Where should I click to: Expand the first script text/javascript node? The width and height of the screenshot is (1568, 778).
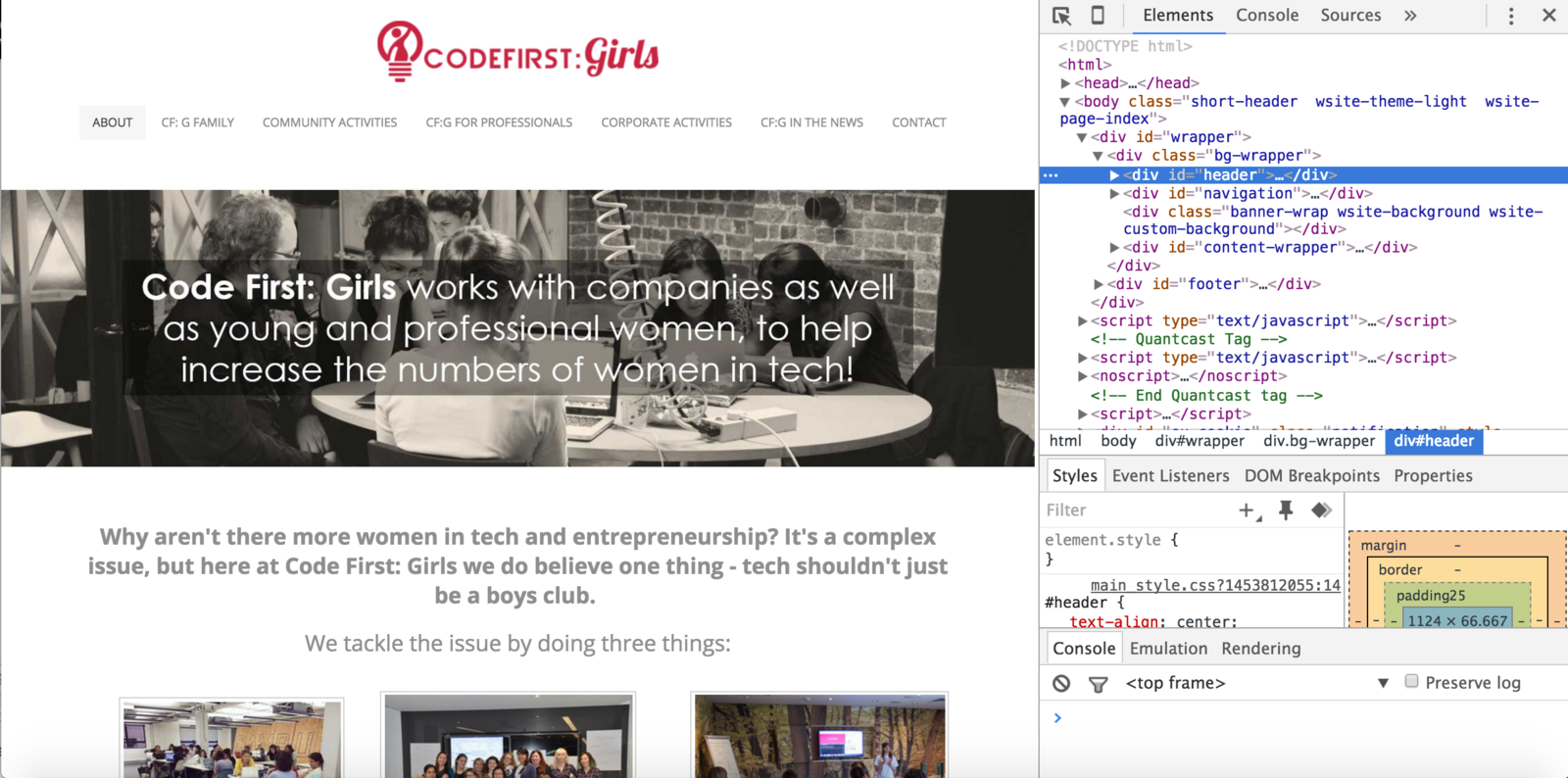point(1082,321)
